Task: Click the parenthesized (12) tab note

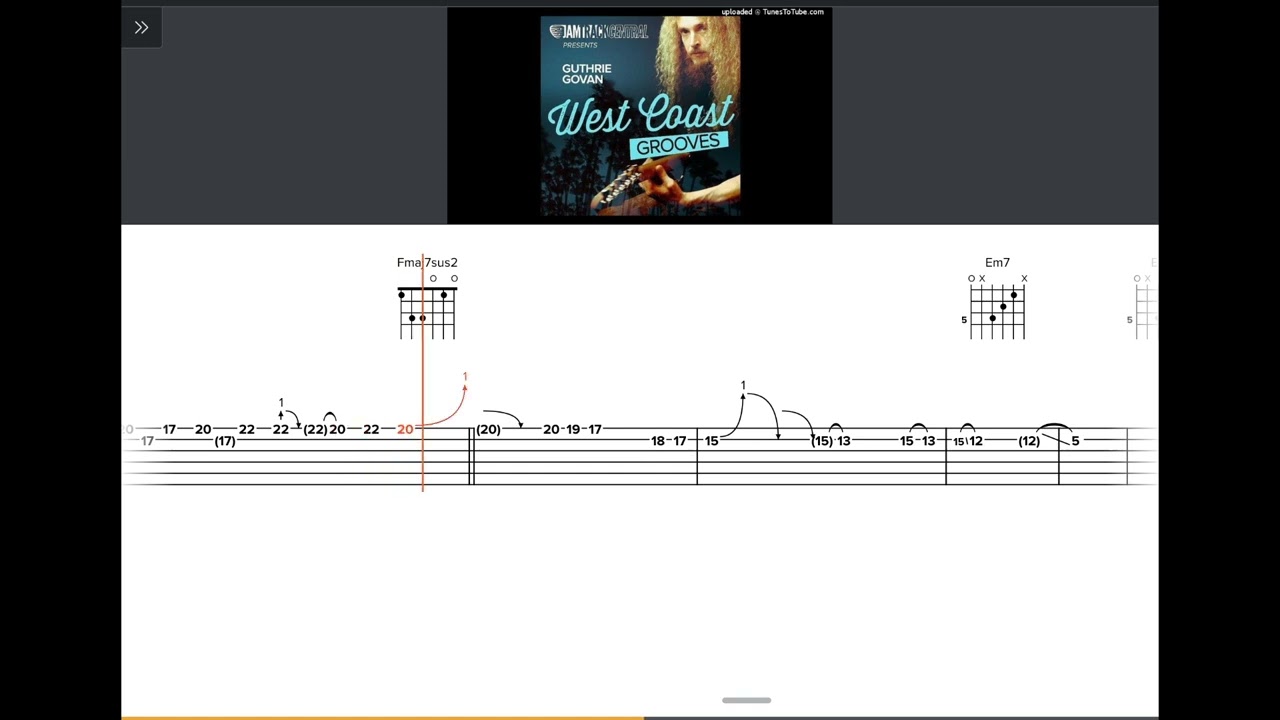Action: (1029, 441)
